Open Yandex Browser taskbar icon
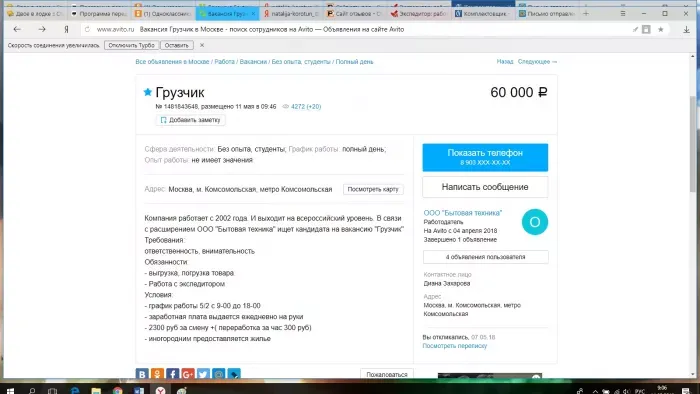700x394 pixels. pyautogui.click(x=160, y=390)
